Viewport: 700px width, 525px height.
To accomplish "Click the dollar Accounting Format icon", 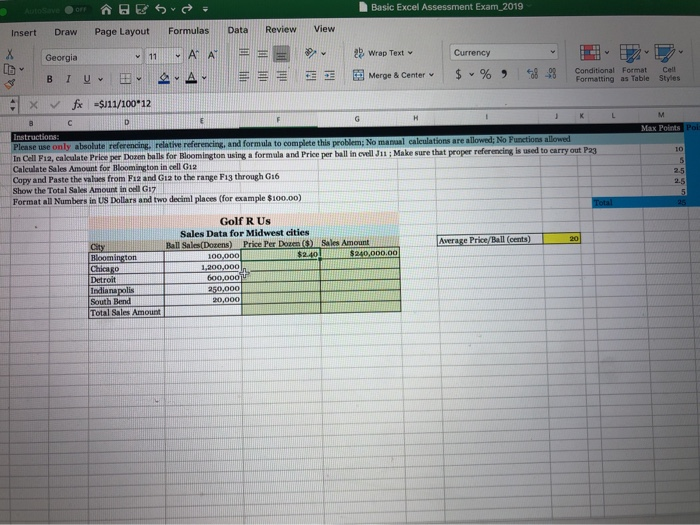I will [x=458, y=74].
